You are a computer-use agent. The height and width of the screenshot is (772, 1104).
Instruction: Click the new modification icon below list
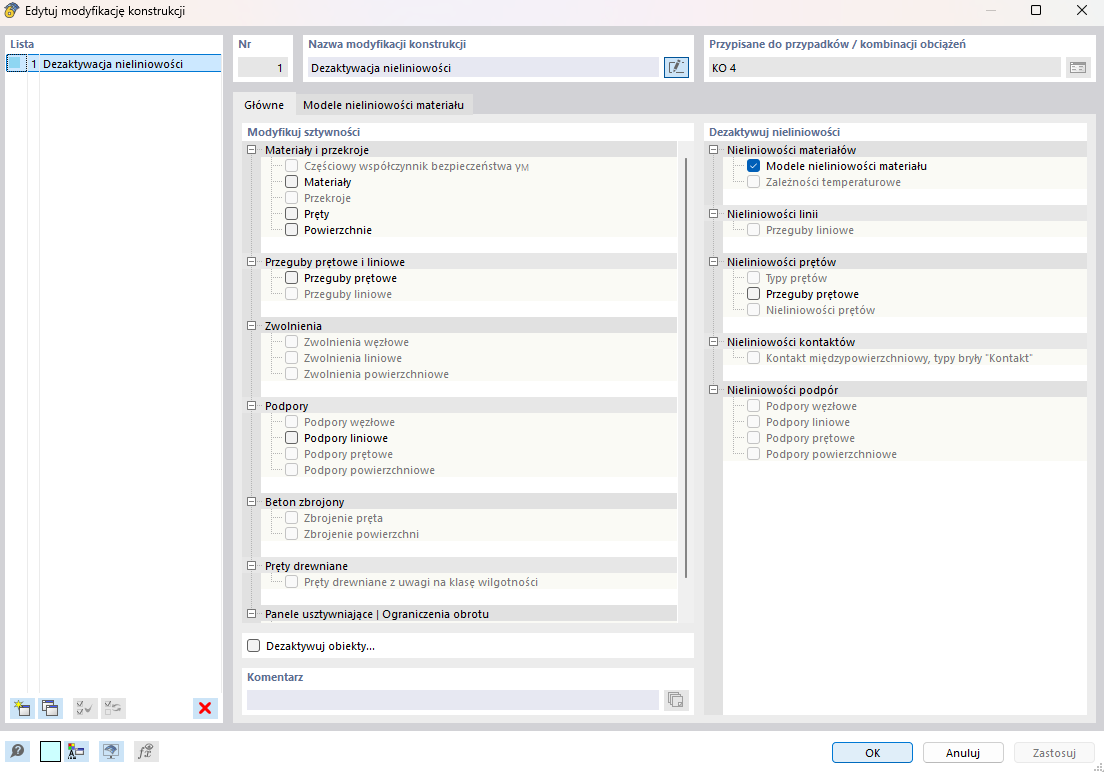pos(22,708)
